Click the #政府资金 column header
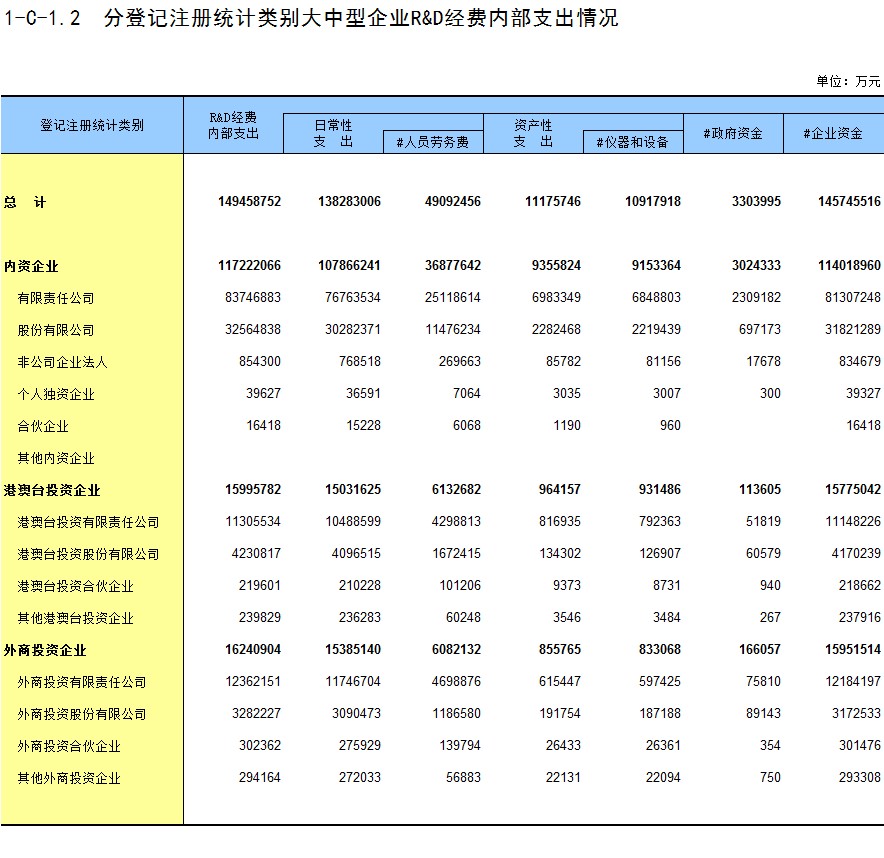884x858 pixels. point(733,133)
